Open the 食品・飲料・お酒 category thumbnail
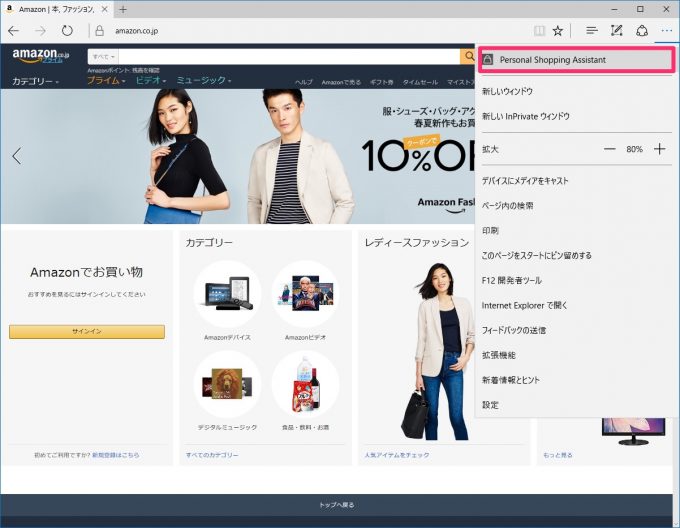The width and height of the screenshot is (680, 528). [x=305, y=384]
